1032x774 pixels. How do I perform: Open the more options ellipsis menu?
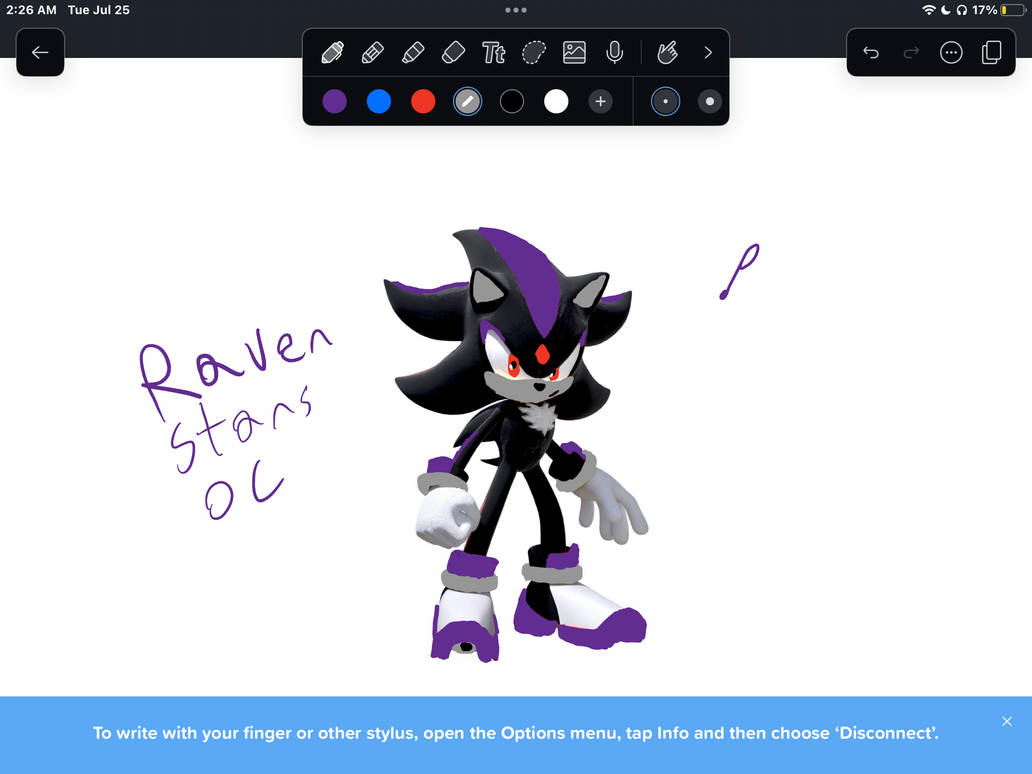coord(951,53)
